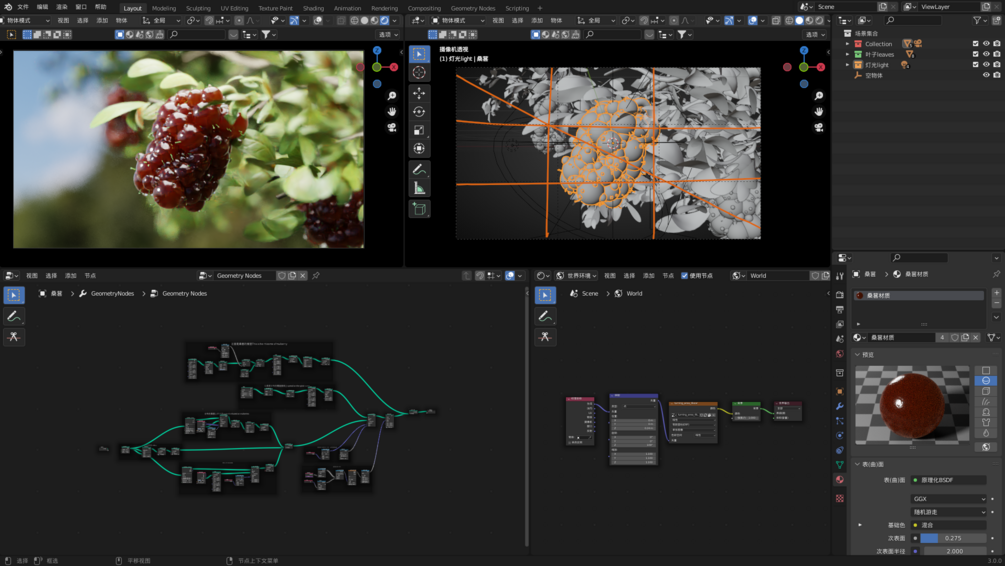Screen dimensions: 1005x566
Task: Open the Object Data properties triangle tab
Action: pos(840,464)
